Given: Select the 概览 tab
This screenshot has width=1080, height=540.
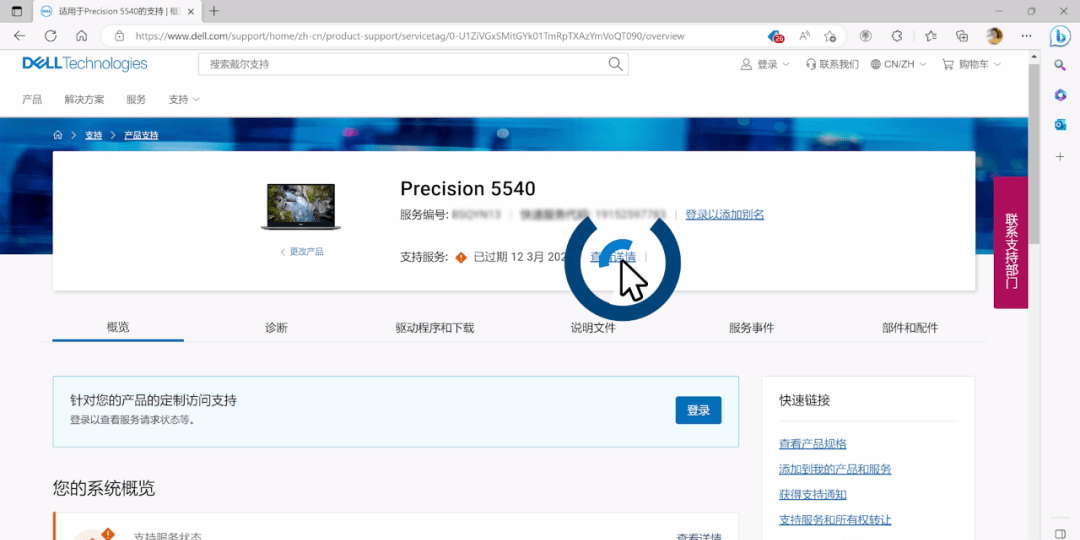Looking at the screenshot, I should point(118,327).
